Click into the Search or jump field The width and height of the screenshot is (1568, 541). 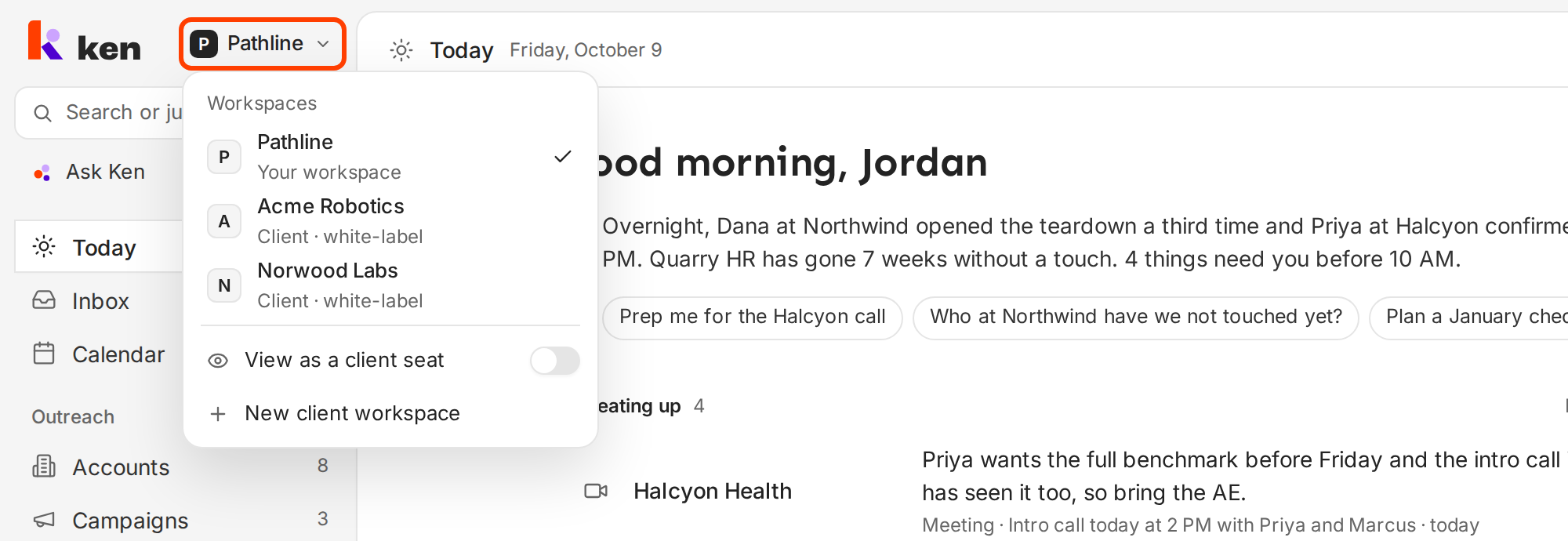pos(100,113)
